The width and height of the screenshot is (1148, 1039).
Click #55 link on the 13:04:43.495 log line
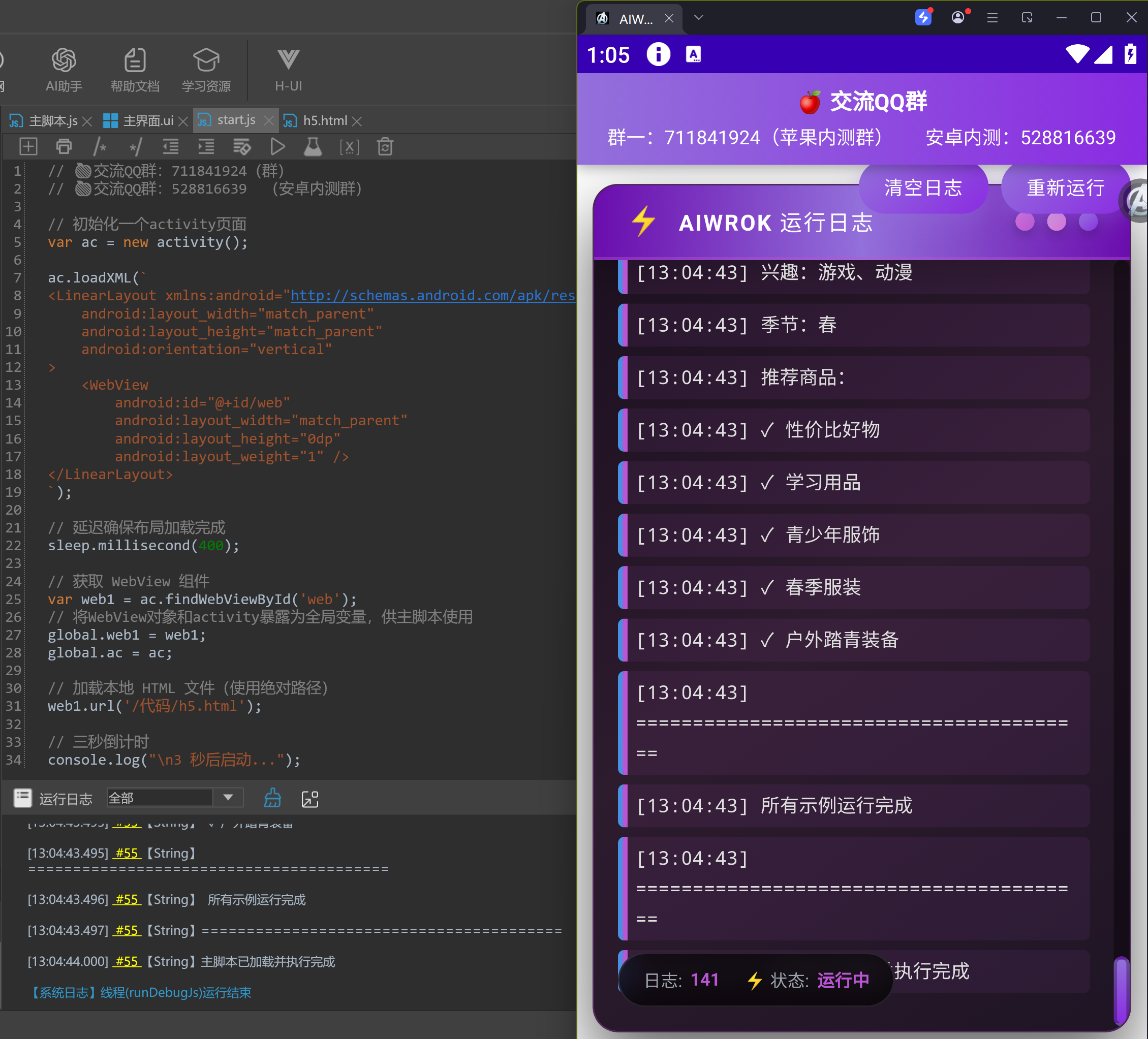pos(127,853)
